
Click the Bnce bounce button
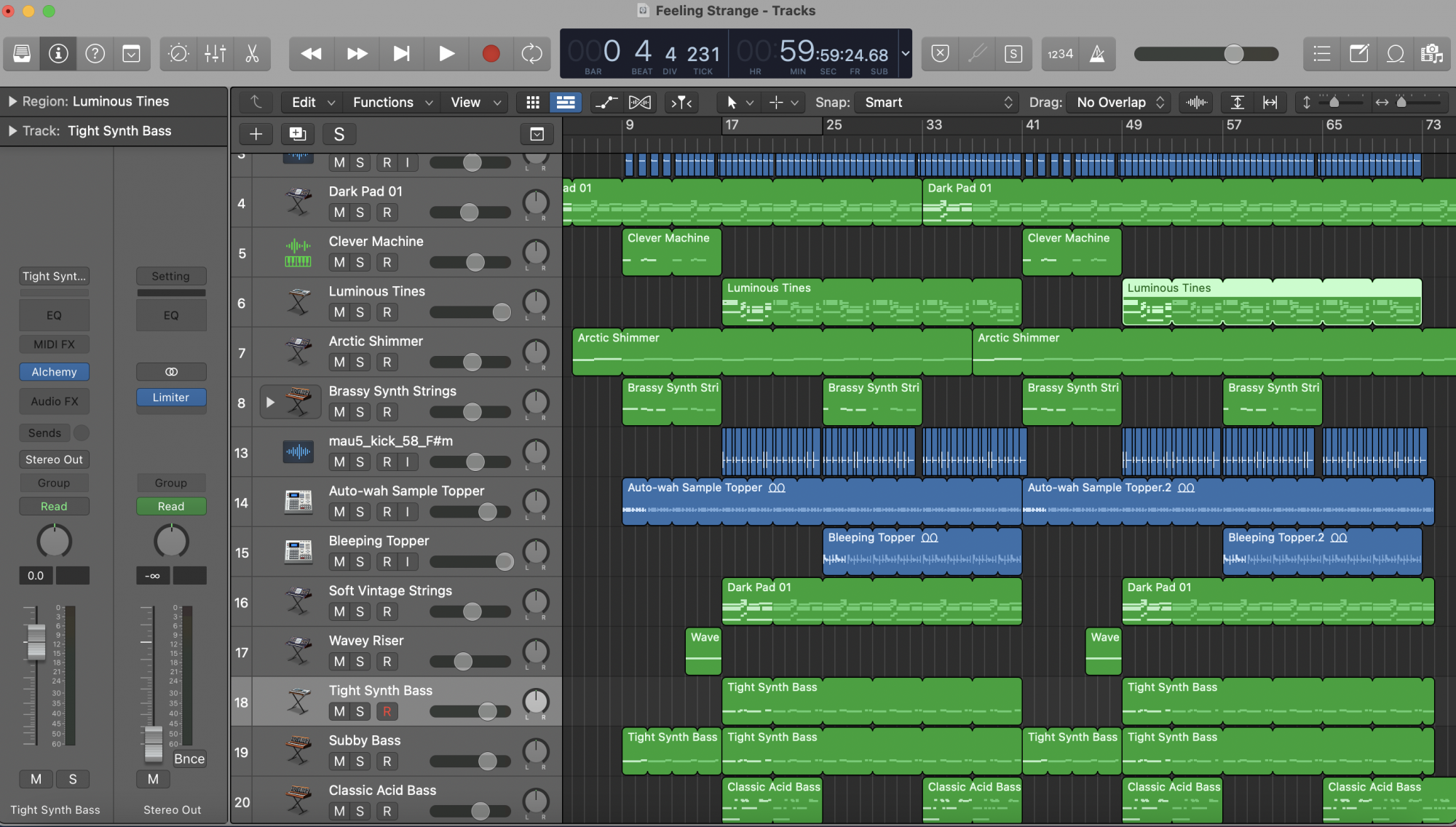point(189,759)
